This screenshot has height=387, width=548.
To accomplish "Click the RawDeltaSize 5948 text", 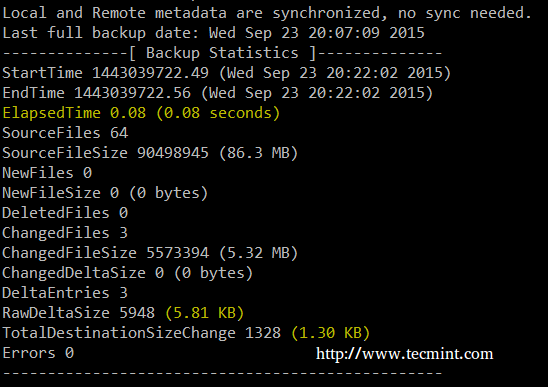I will (x=79, y=313).
